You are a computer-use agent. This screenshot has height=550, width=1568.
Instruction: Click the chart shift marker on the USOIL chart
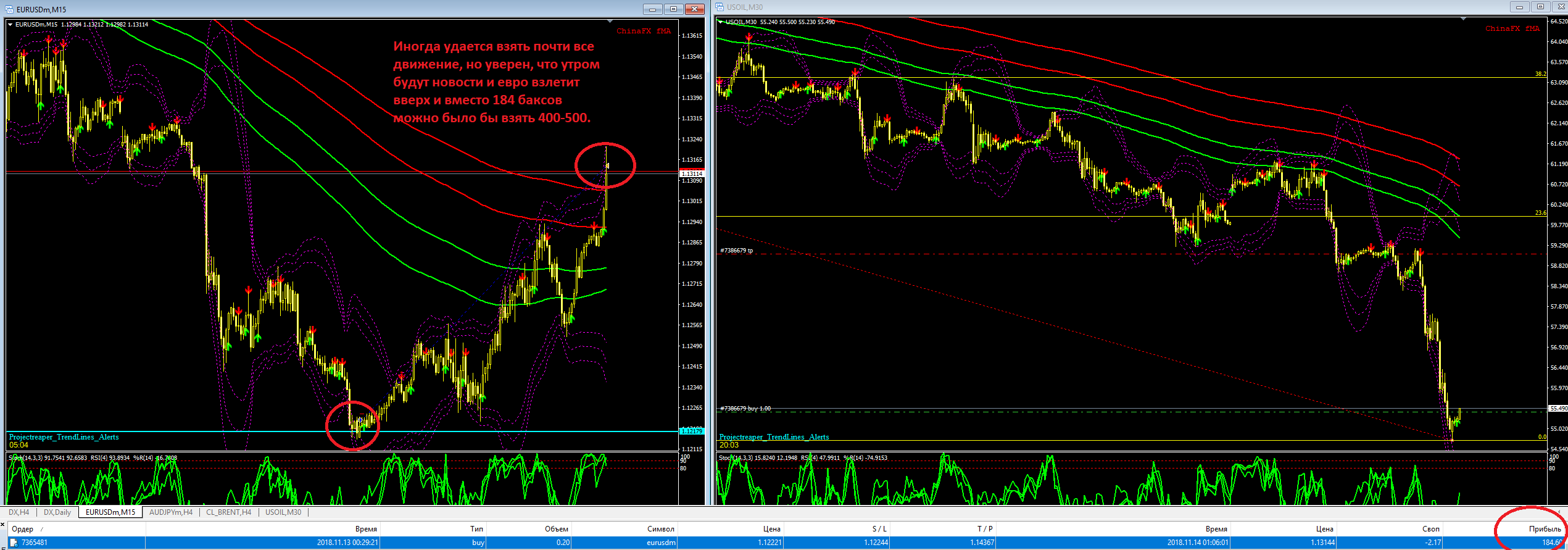[x=1462, y=19]
